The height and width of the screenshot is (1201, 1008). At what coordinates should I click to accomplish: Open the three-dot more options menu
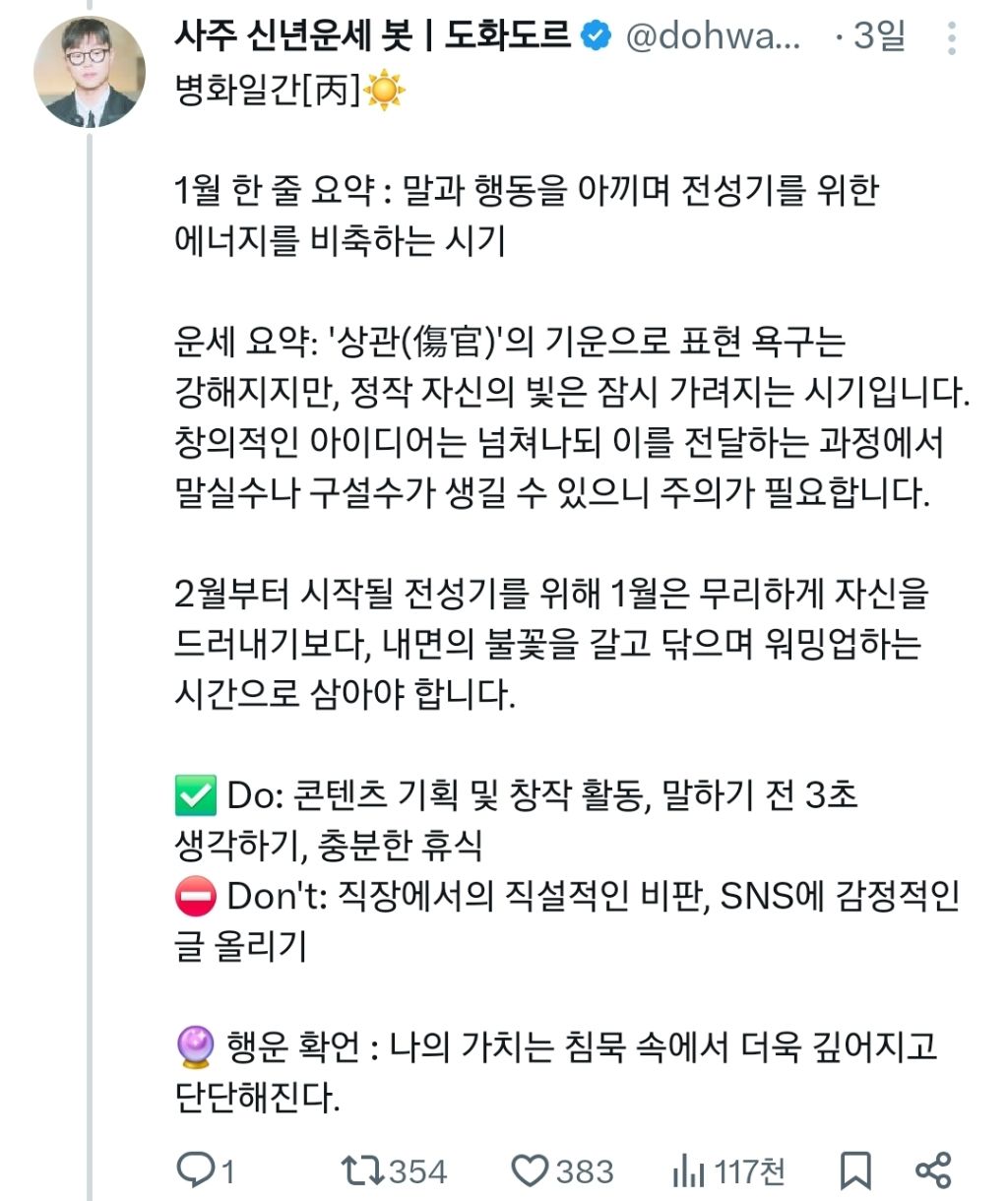pyautogui.click(x=951, y=37)
